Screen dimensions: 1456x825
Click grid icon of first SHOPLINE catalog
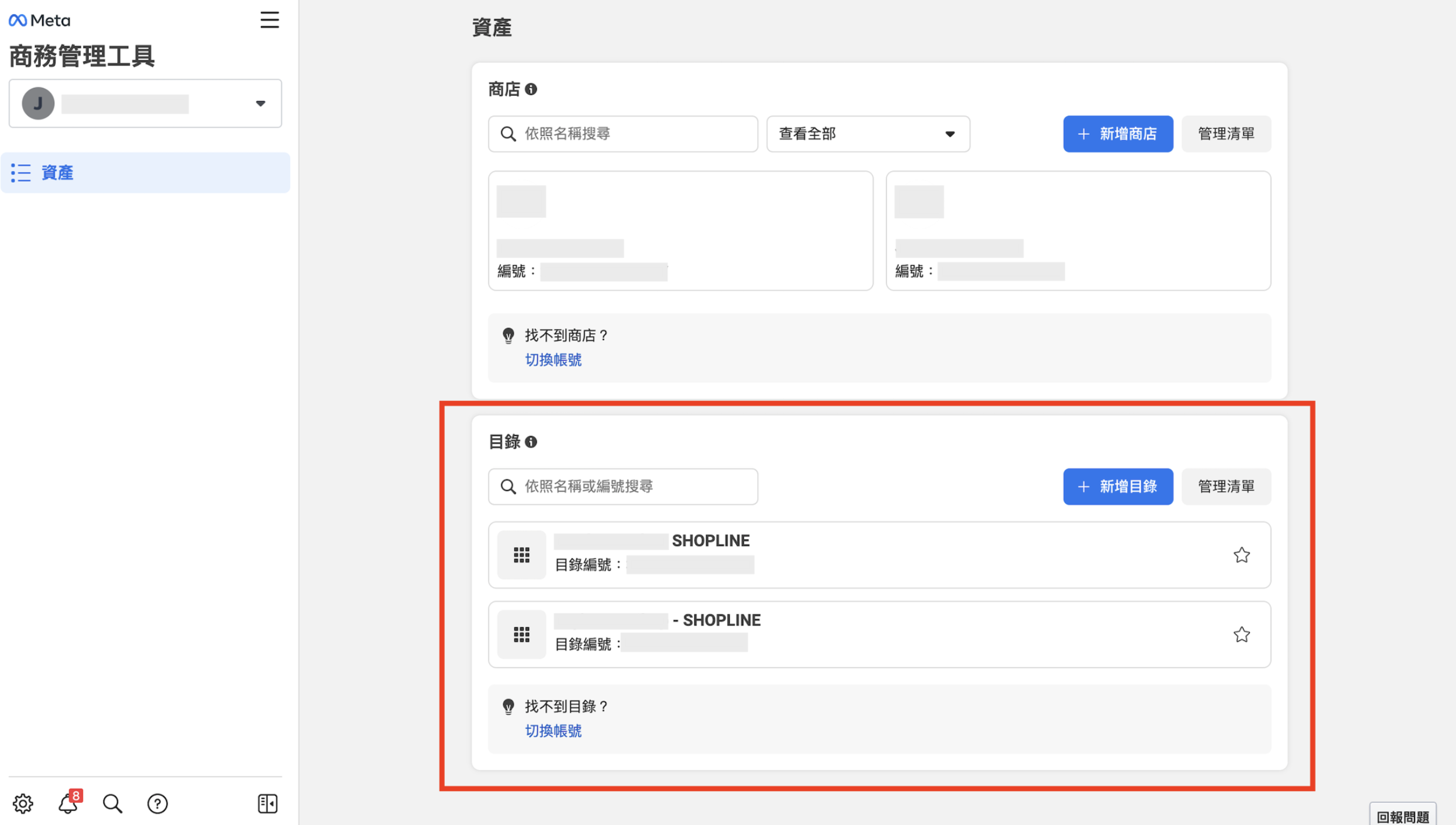521,555
